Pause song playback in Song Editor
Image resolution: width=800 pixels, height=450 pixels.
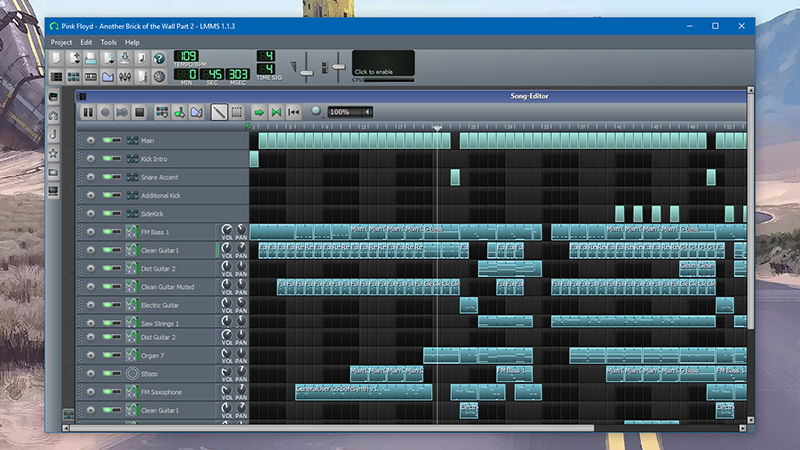88,112
